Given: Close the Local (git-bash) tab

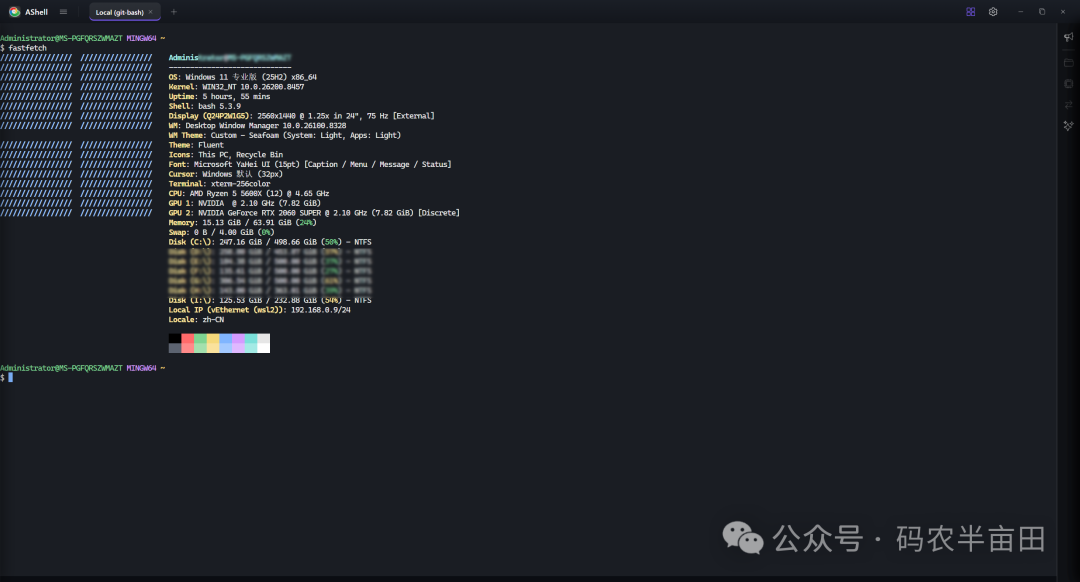Looking at the screenshot, I should (150, 12).
